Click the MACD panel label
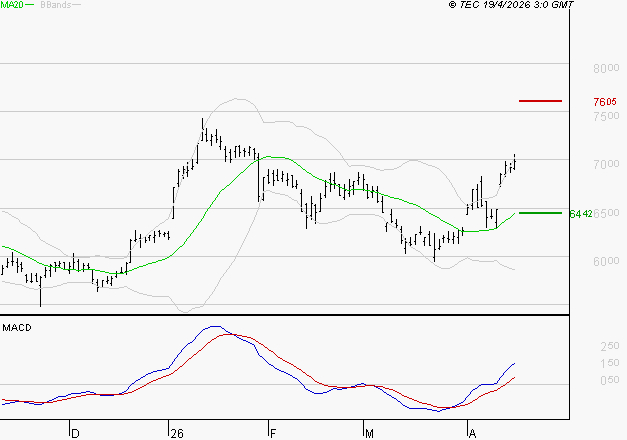This screenshot has width=627, height=440. (17, 328)
